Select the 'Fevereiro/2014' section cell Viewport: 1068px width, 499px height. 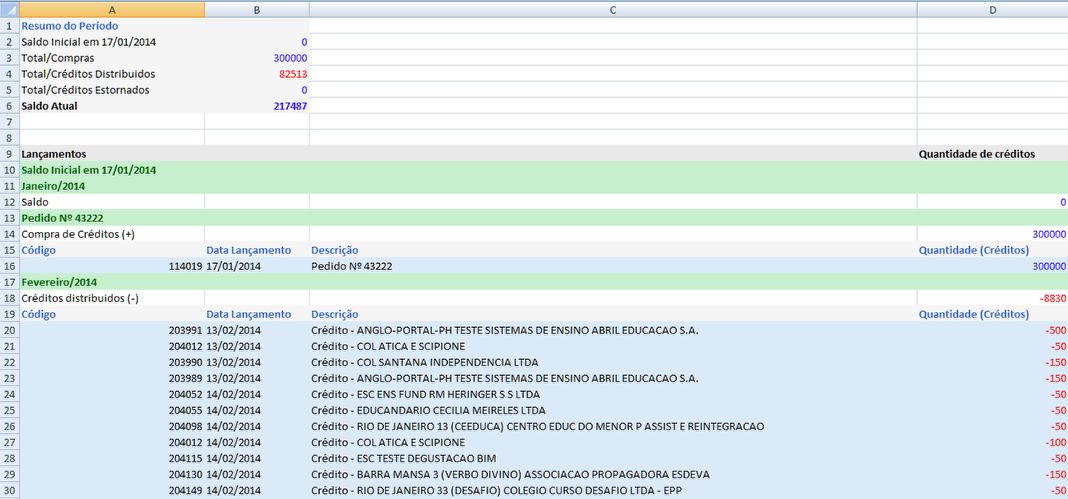[x=59, y=282]
